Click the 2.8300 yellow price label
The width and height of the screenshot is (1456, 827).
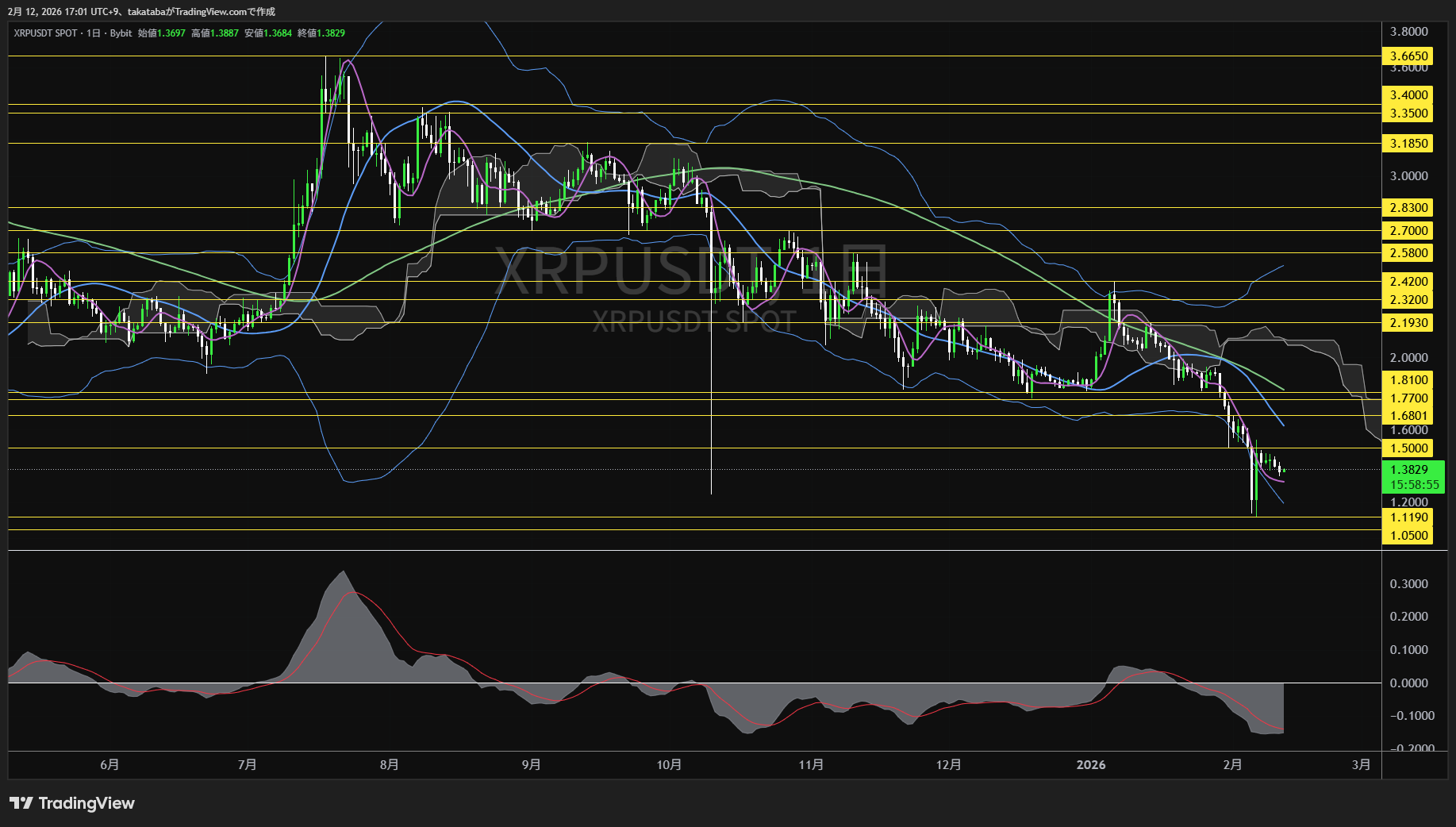point(1408,207)
